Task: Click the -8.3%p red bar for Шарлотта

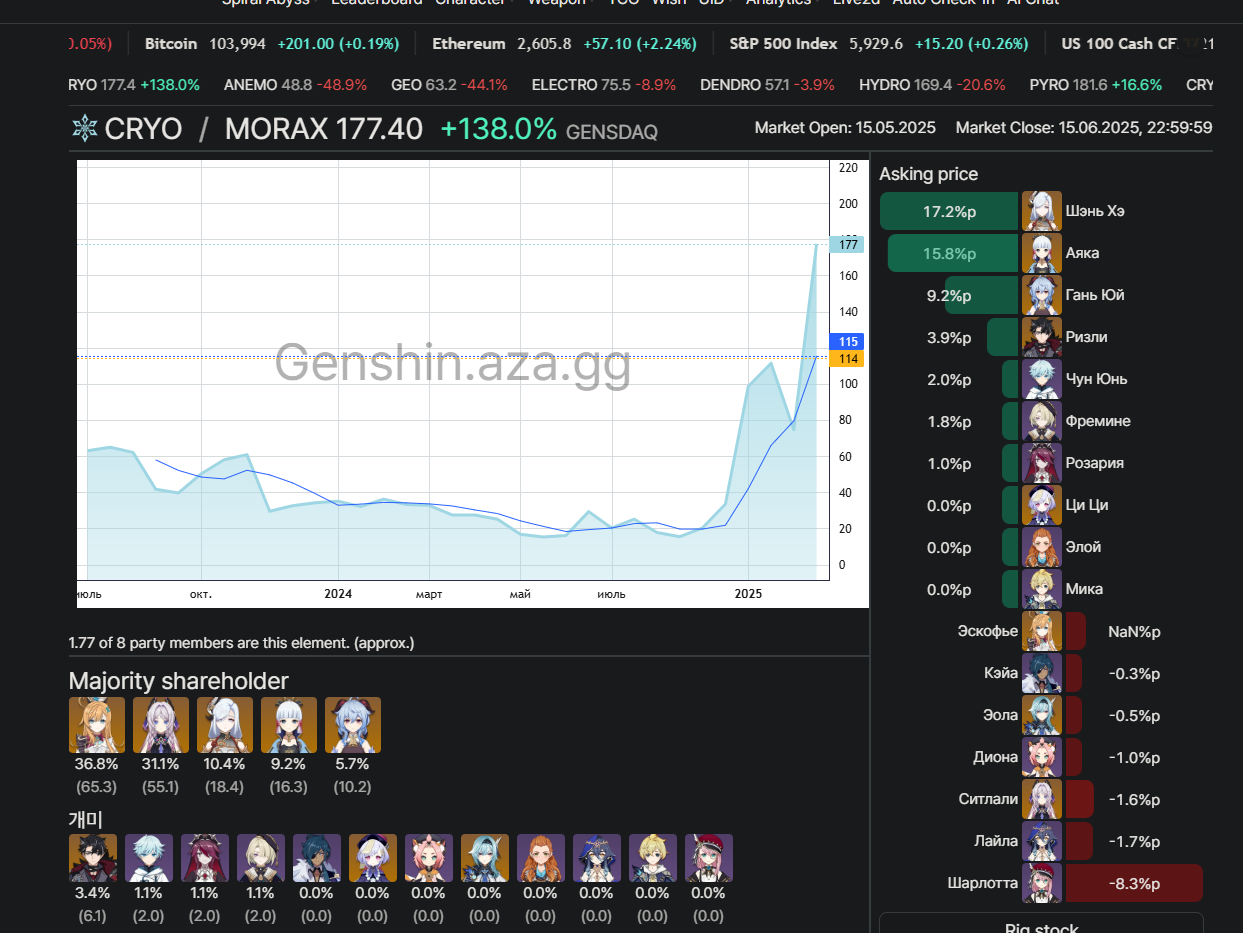Action: 1134,883
